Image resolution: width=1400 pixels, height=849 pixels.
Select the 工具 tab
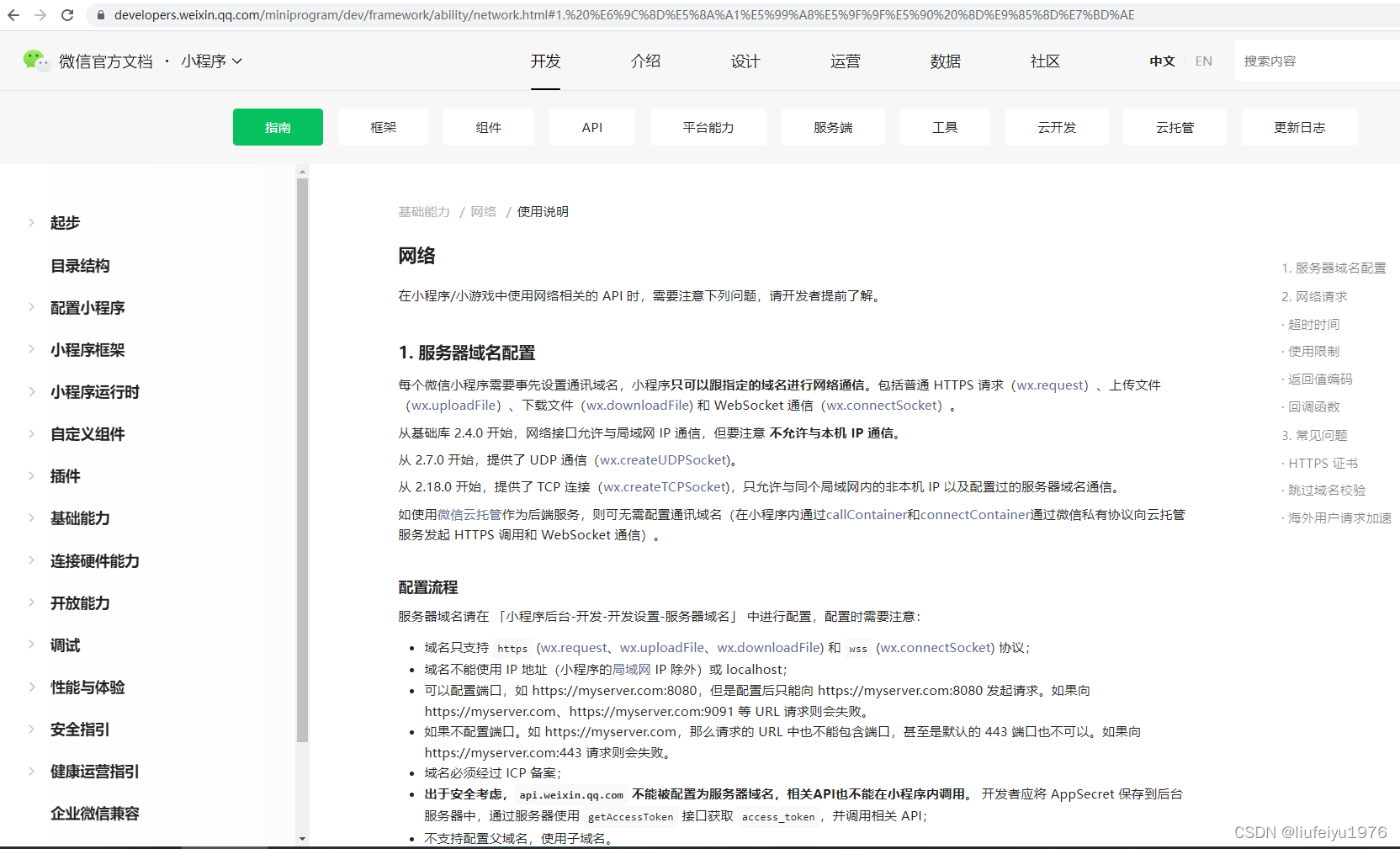point(945,127)
